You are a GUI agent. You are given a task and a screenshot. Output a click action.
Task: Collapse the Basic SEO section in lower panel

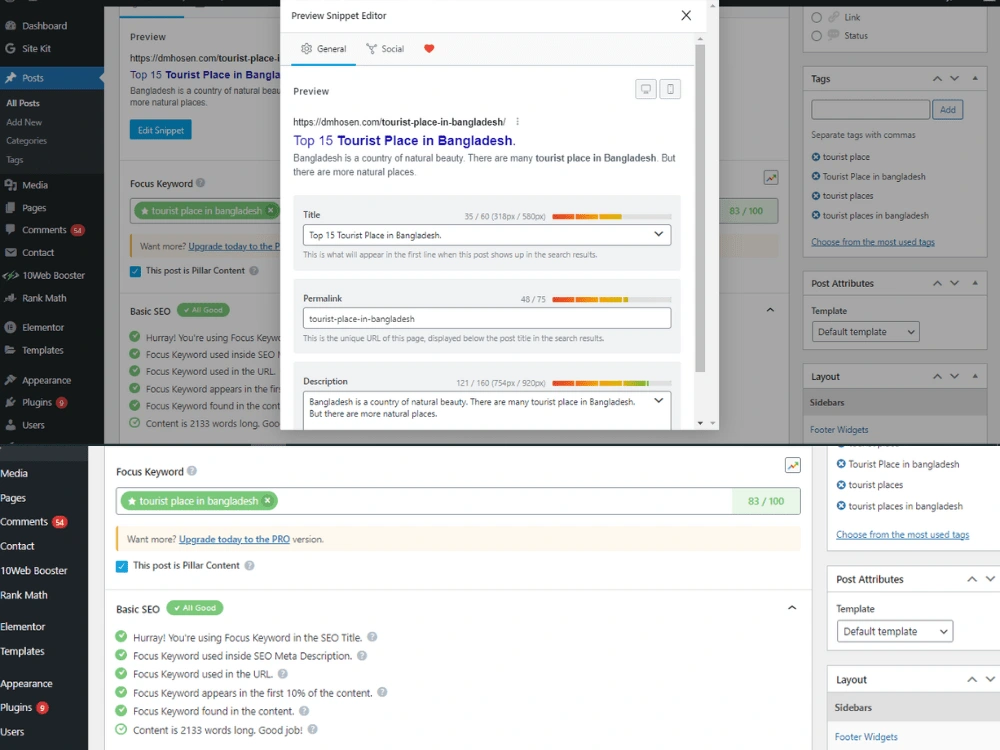[792, 608]
